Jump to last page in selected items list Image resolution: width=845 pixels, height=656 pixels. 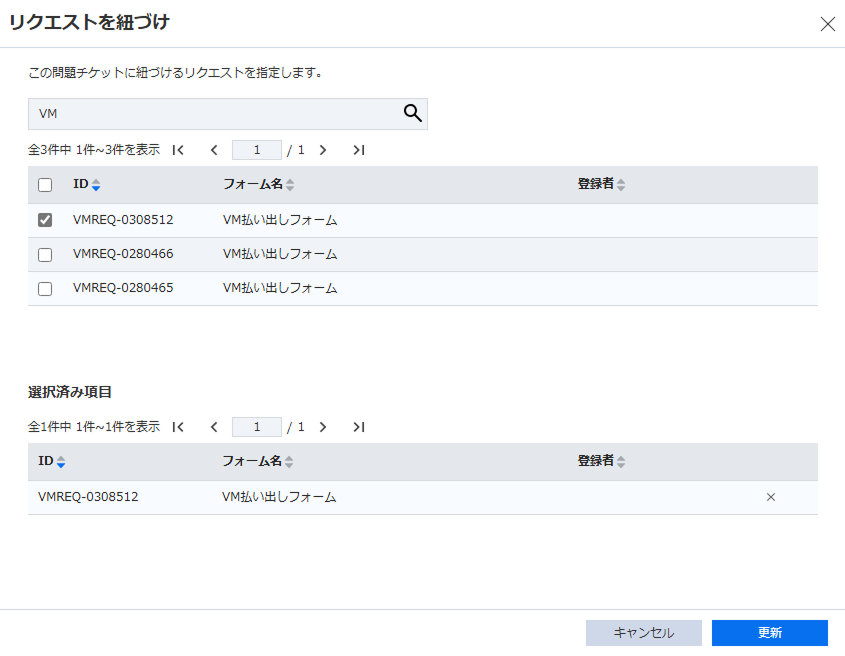tap(358, 427)
